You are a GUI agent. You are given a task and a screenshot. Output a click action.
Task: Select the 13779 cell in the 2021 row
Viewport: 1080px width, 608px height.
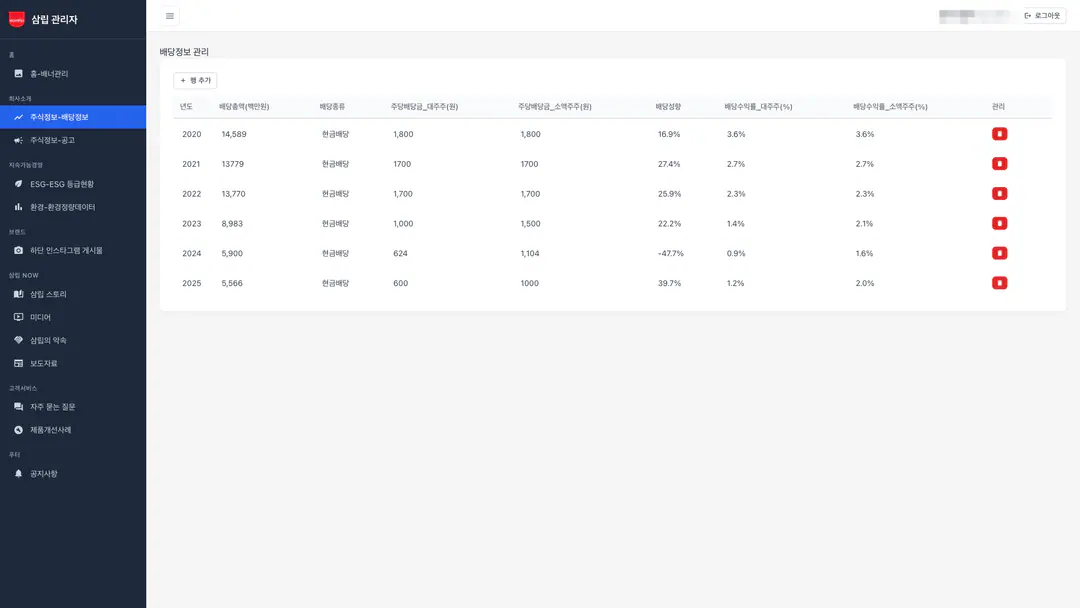(233, 164)
